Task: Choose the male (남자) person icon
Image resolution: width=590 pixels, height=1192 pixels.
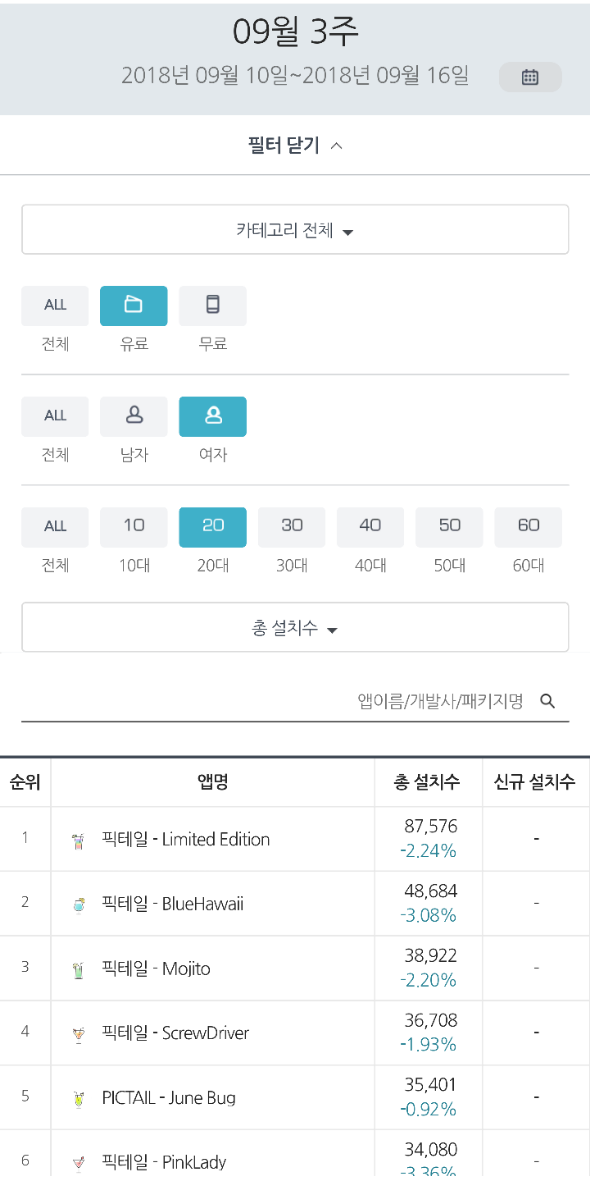Action: (134, 417)
